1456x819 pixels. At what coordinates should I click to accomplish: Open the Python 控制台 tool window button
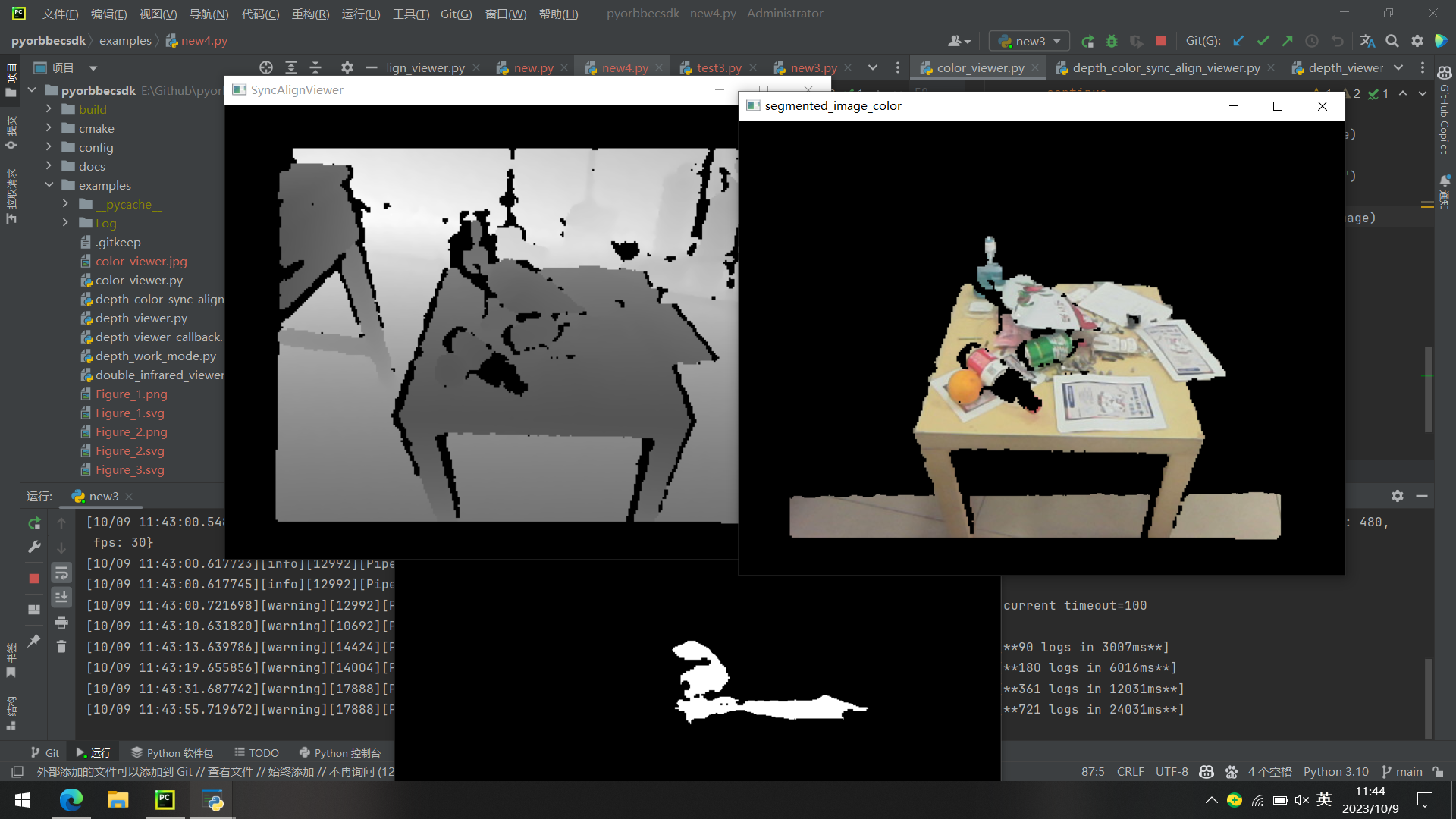(x=340, y=752)
